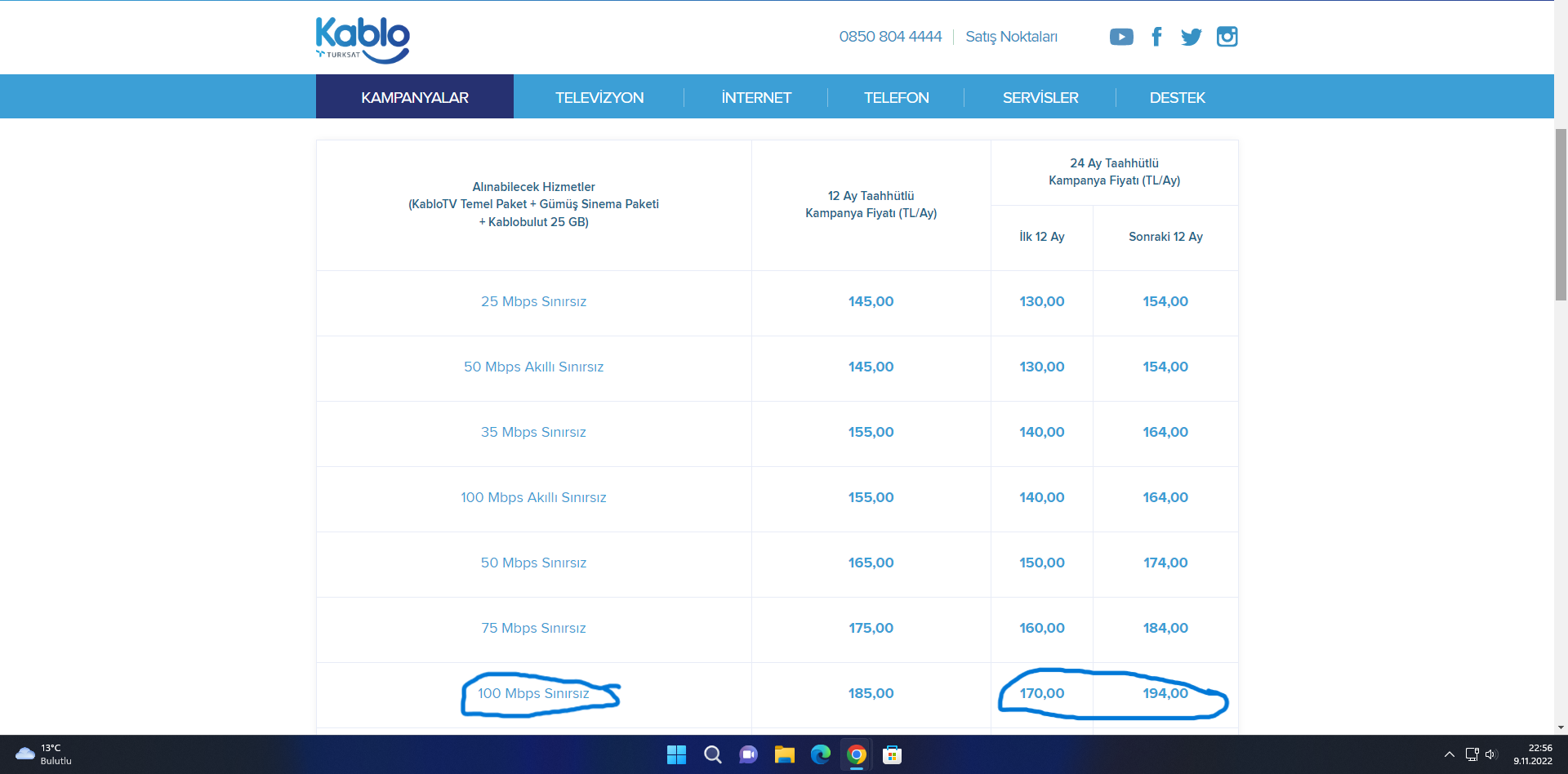Click the page vertical scrollbar thumb
Viewport: 1568px width, 774px height.
[1561, 215]
